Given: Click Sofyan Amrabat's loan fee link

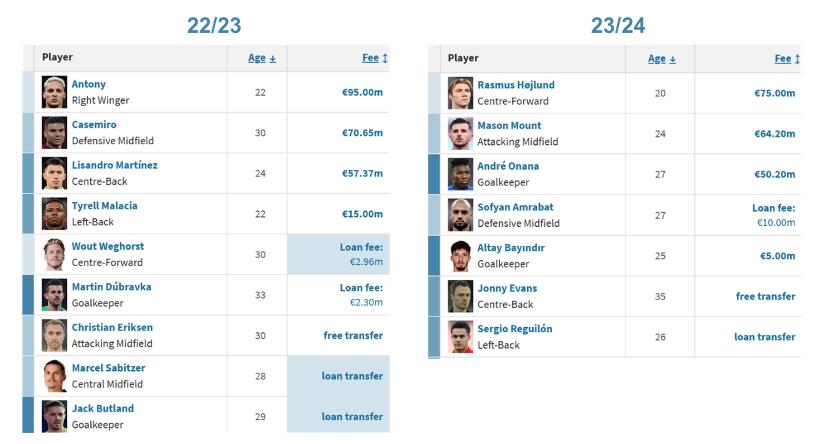Looking at the screenshot, I should click(774, 215).
